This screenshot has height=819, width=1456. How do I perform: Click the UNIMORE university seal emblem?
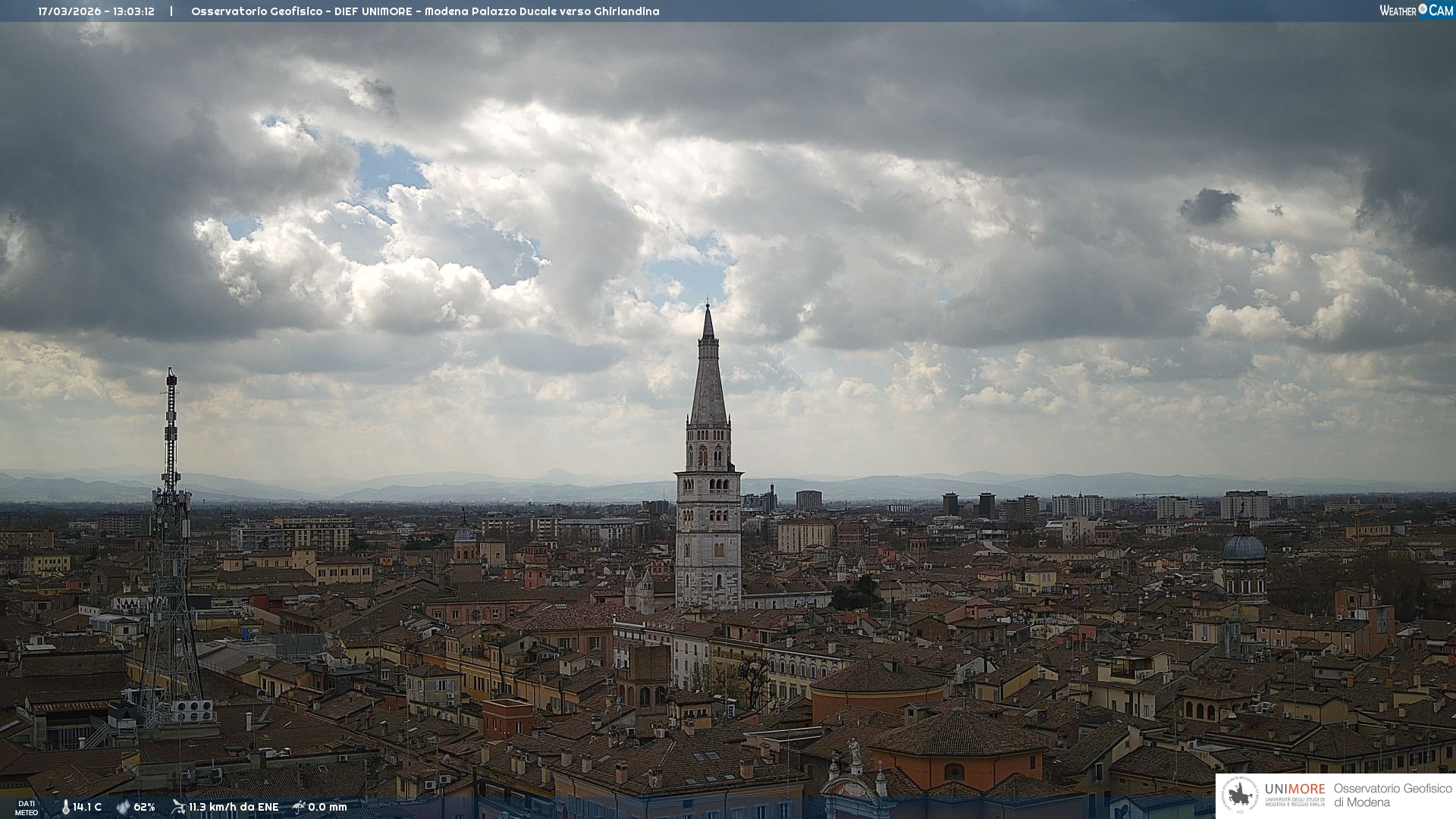click(x=1240, y=795)
